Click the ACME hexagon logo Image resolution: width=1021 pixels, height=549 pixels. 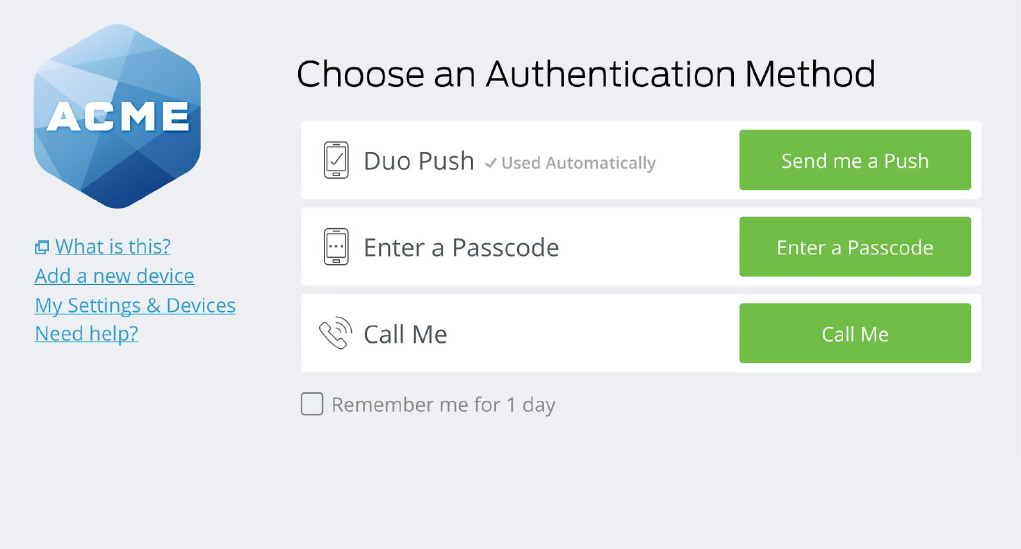pos(117,116)
